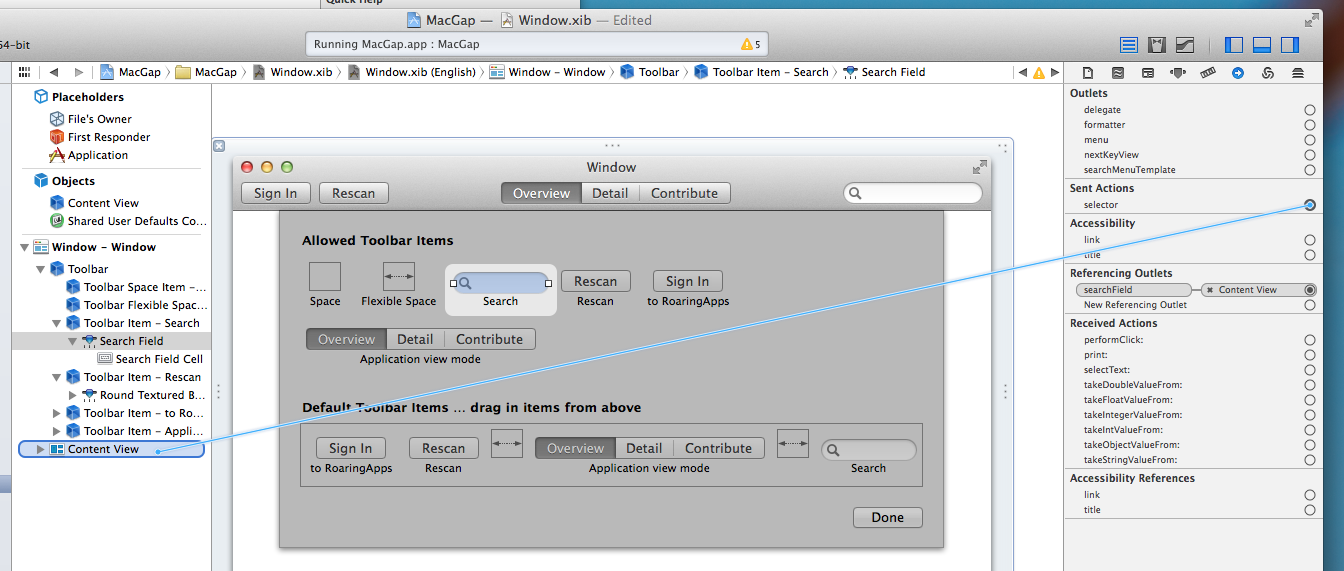This screenshot has width=1344, height=571.
Task: Remove searchField Content View connection x
Action: click(1210, 290)
